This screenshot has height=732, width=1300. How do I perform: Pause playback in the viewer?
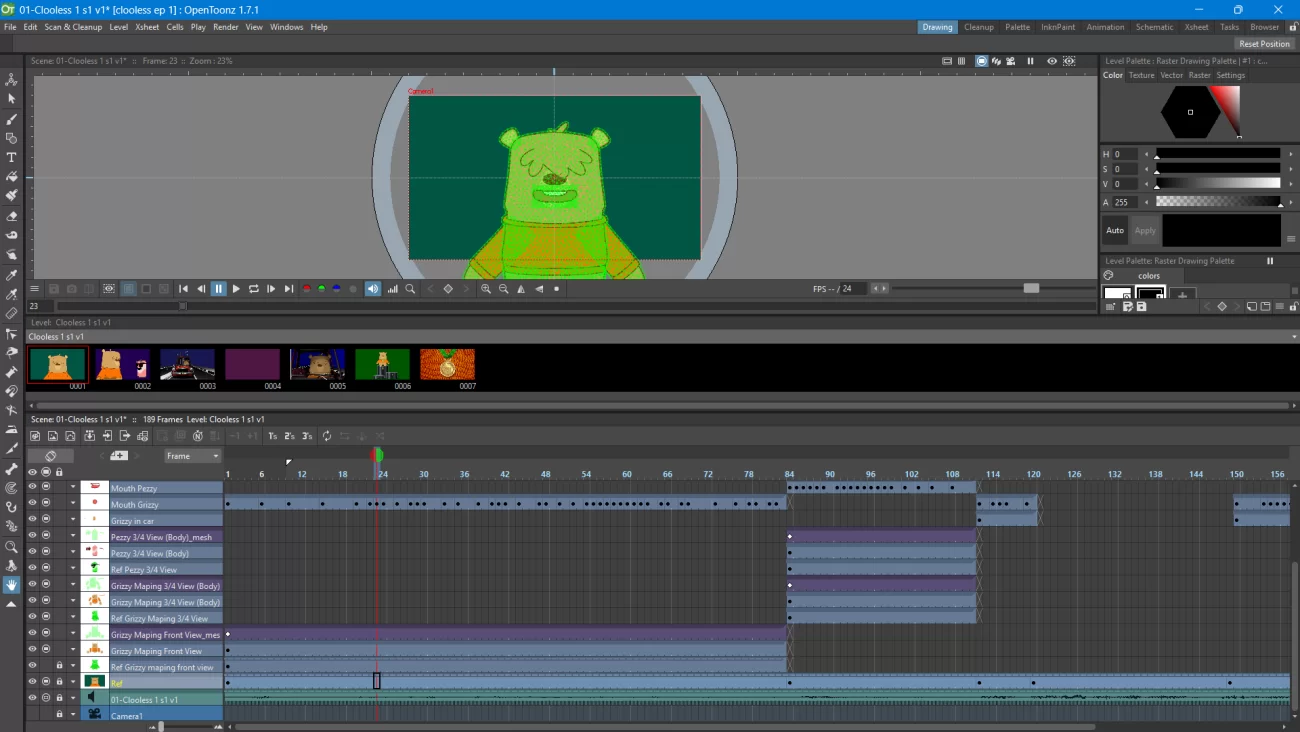(x=218, y=289)
